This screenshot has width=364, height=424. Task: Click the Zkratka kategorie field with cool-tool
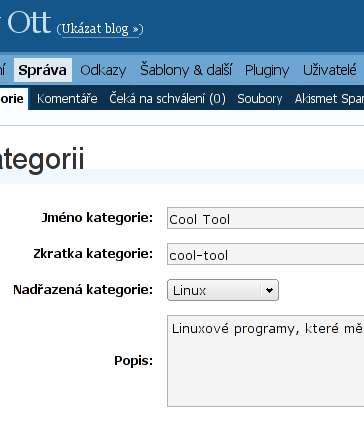[265, 254]
